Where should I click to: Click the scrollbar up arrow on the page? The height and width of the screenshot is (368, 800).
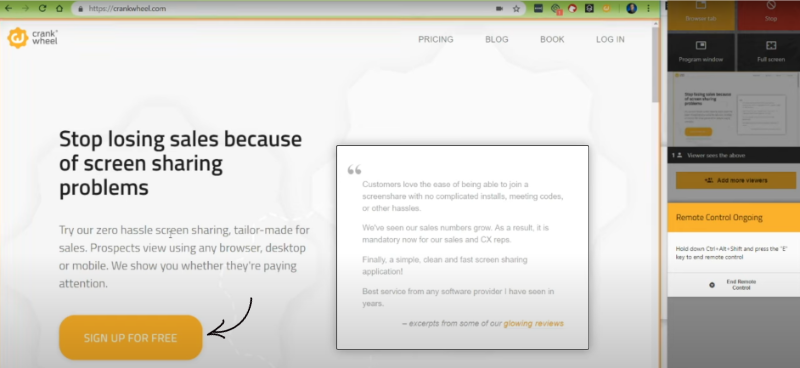(655, 23)
